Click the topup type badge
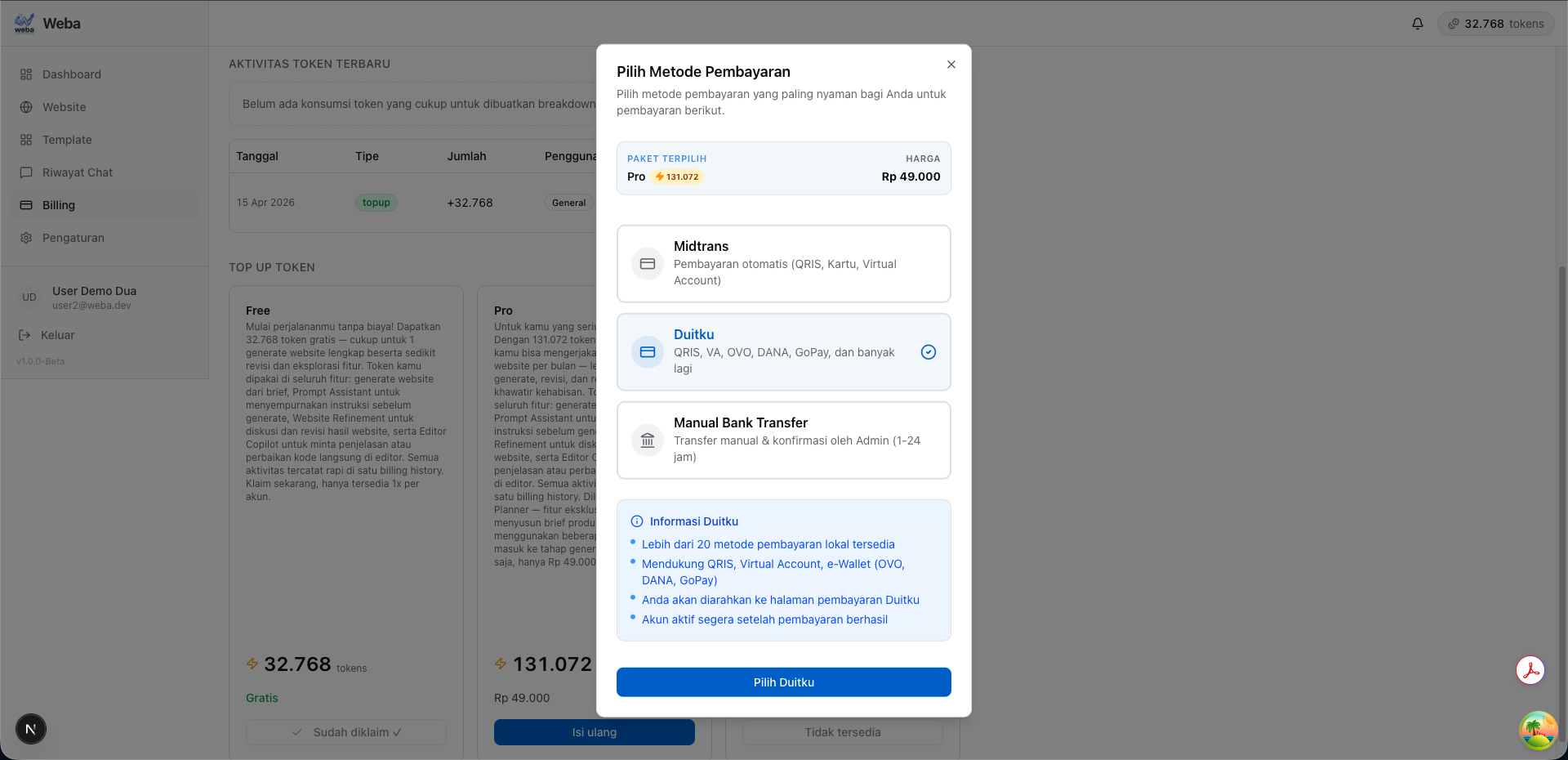Image resolution: width=1568 pixels, height=760 pixels. point(376,203)
